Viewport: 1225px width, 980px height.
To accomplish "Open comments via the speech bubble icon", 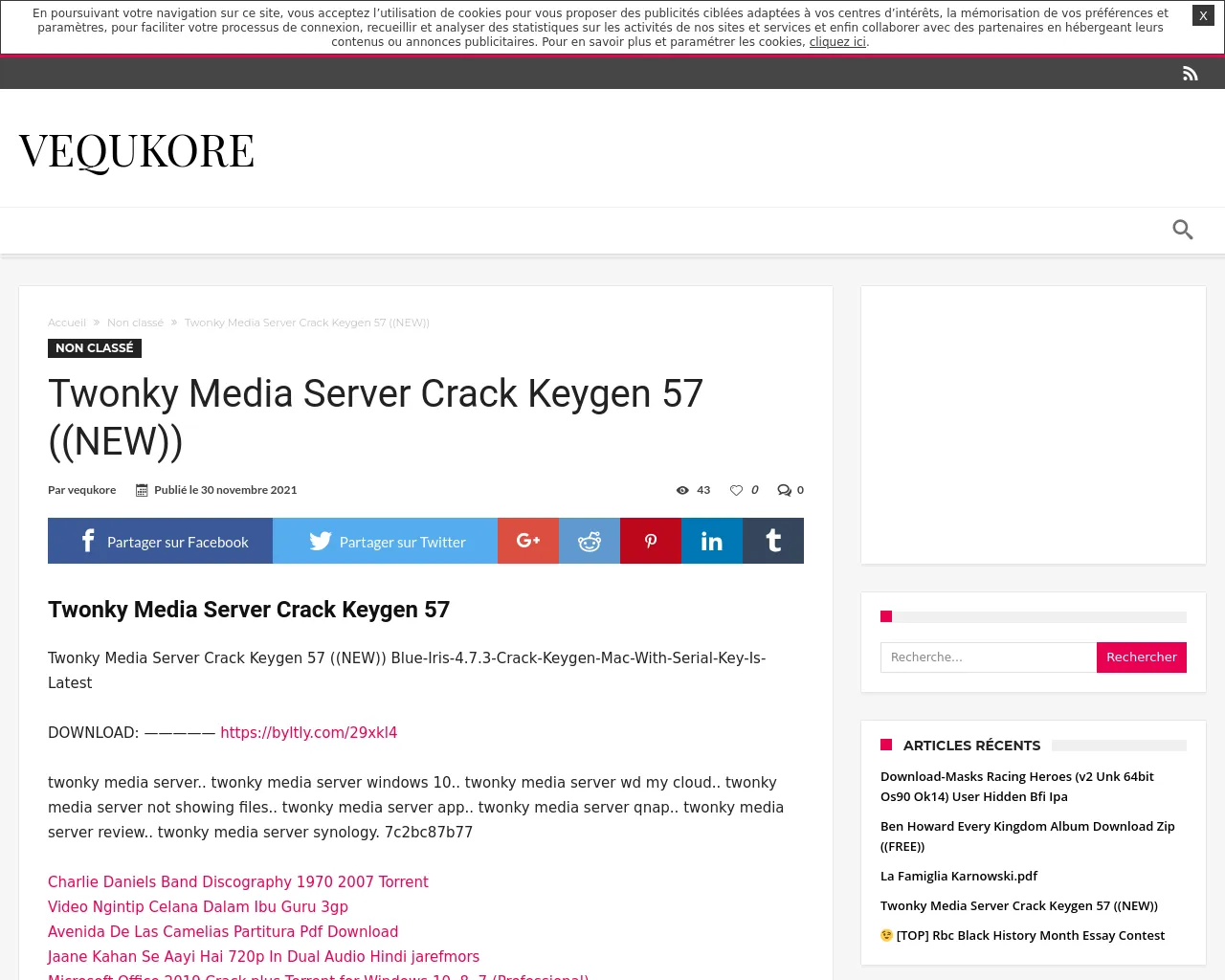I will point(784,490).
